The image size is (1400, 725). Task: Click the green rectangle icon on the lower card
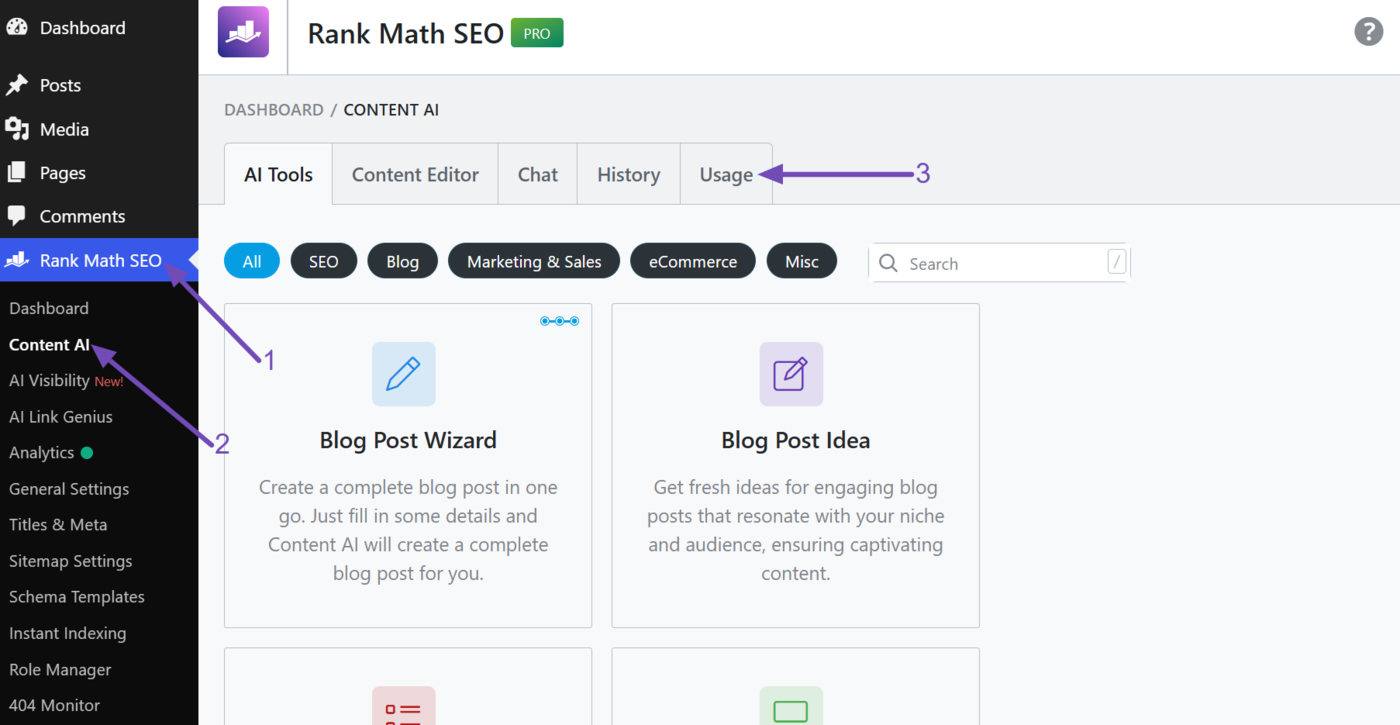[791, 706]
